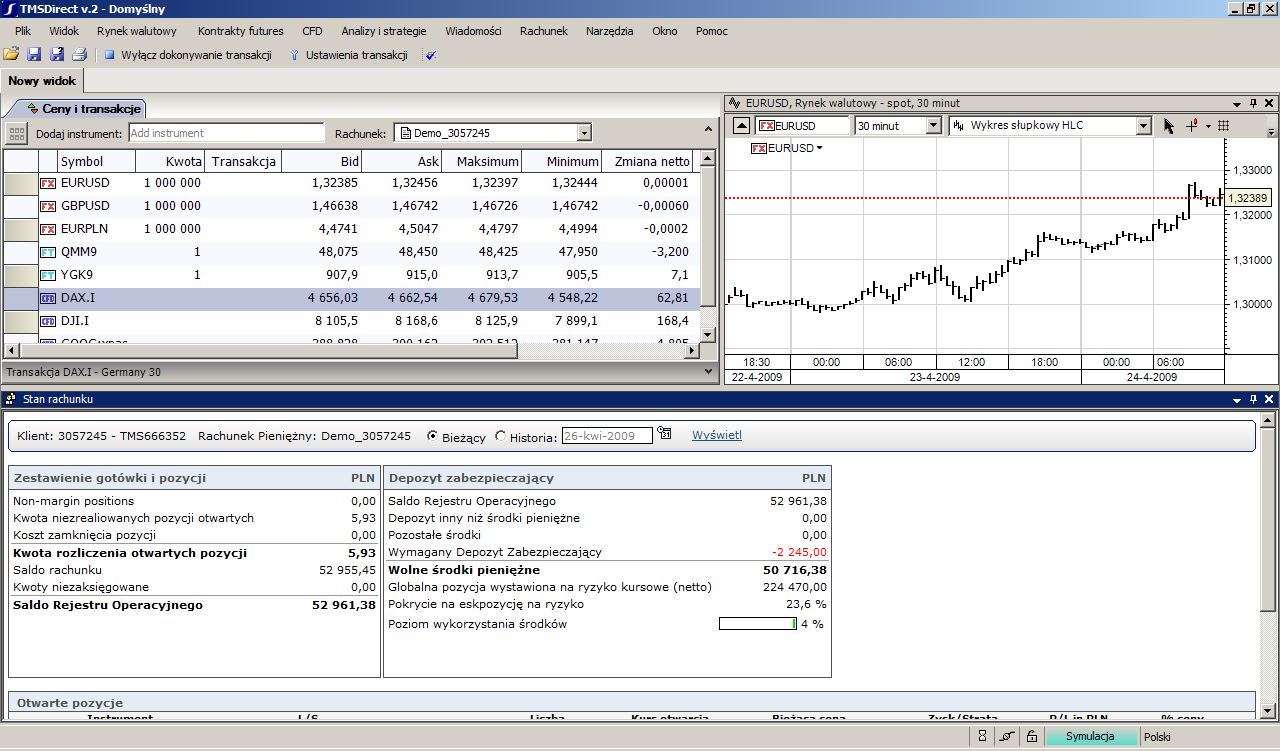The width and height of the screenshot is (1280, 751).
Task: Click the Save As floppy icon
Action: pyautogui.click(x=57, y=55)
